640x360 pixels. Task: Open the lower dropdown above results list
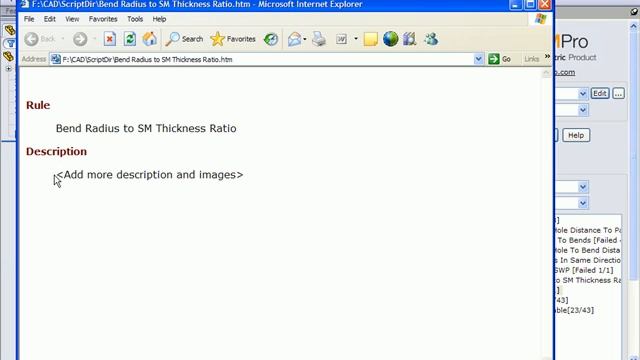pos(582,203)
